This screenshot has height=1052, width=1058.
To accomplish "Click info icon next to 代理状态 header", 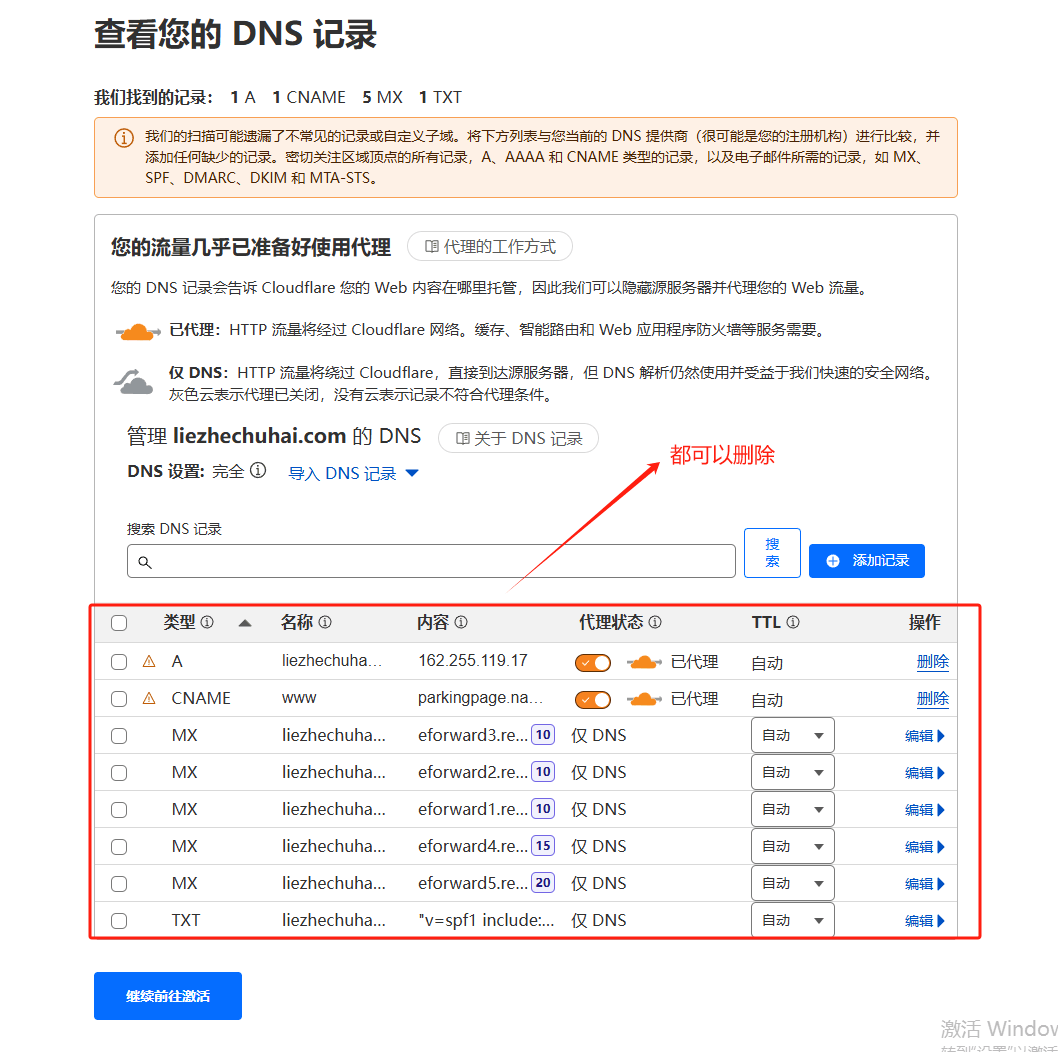I will pos(655,622).
